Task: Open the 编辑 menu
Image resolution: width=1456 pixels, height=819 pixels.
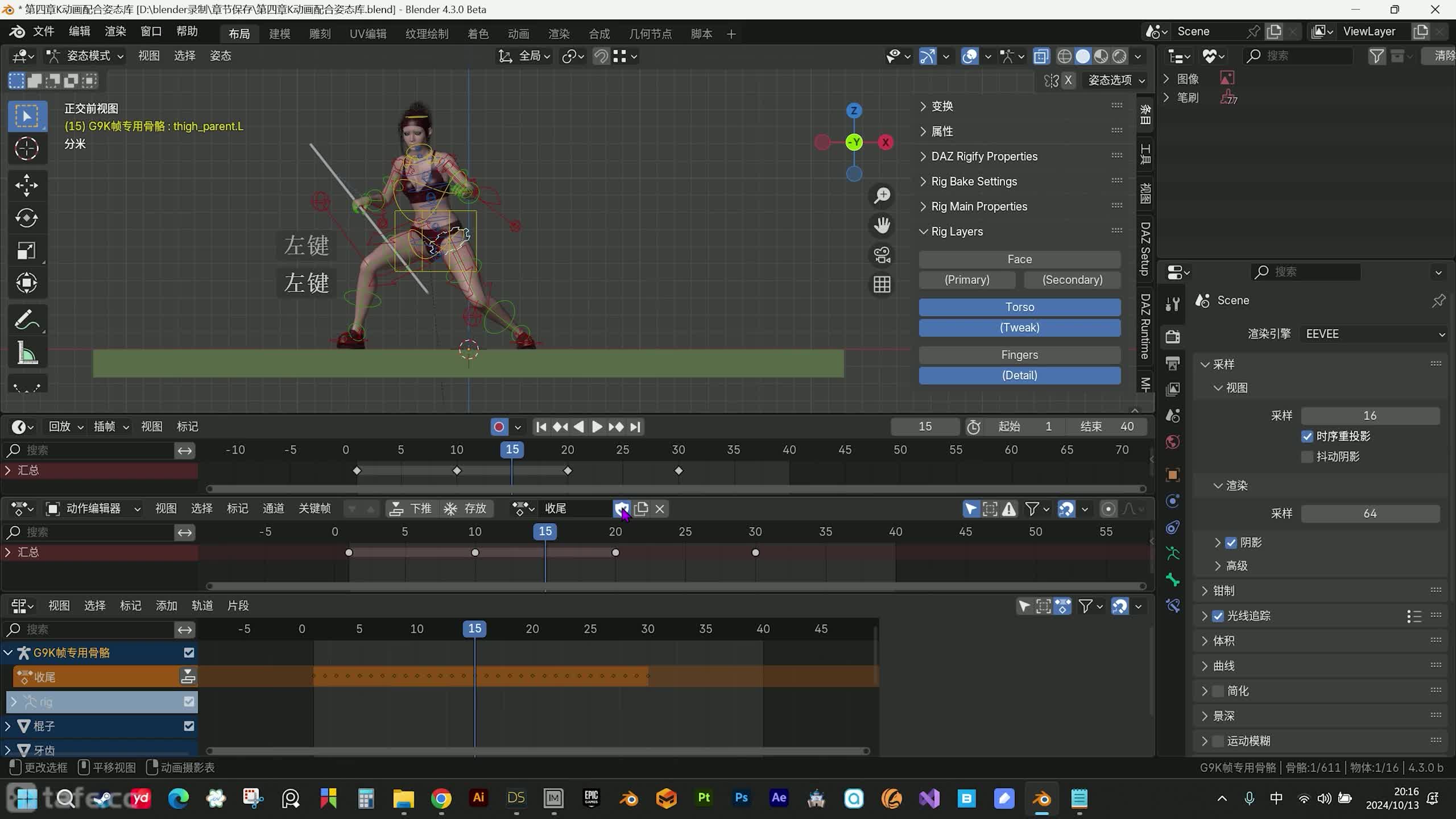Action: (x=79, y=32)
